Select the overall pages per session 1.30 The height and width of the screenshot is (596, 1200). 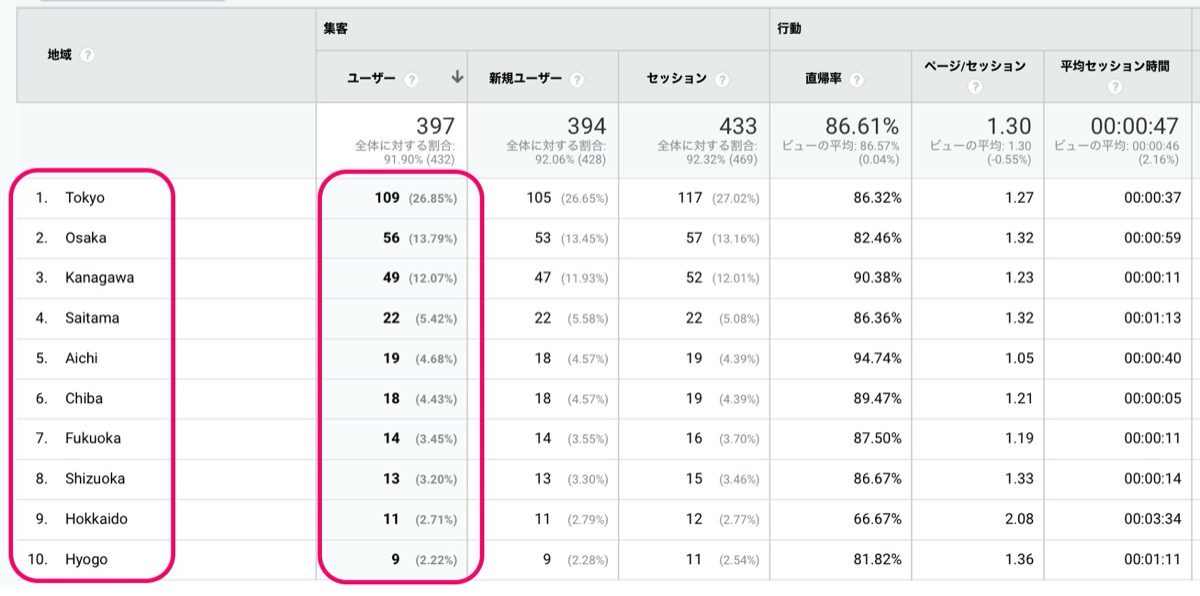1009,126
